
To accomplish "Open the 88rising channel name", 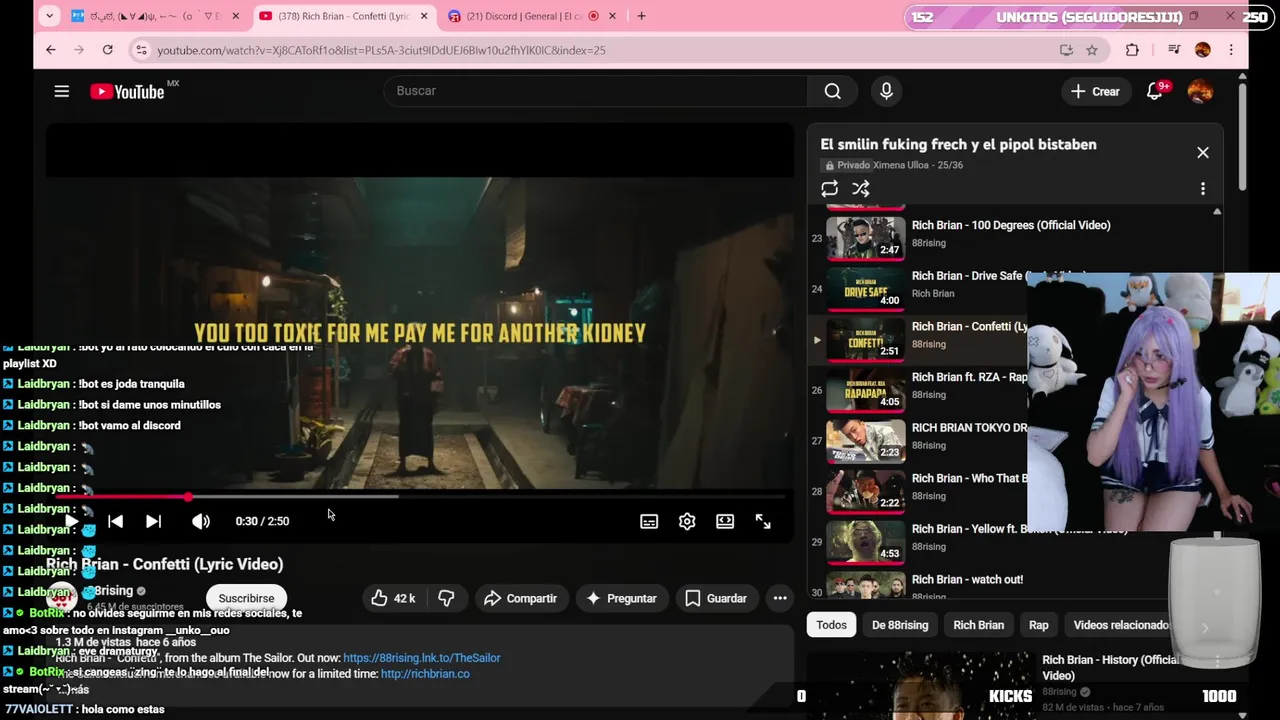I will click(x=112, y=591).
